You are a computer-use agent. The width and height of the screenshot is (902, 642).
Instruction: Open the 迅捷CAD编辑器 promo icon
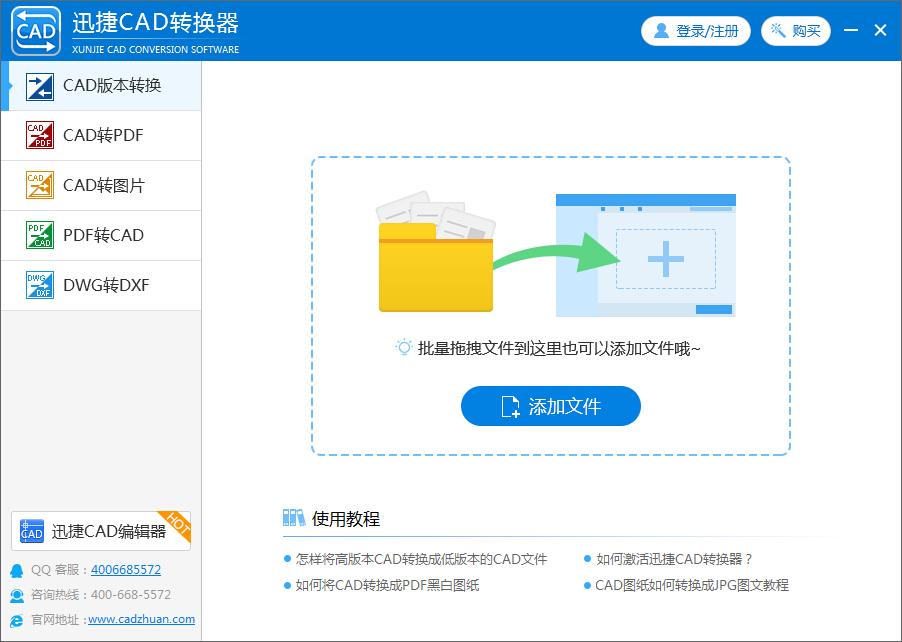pyautogui.click(x=31, y=531)
